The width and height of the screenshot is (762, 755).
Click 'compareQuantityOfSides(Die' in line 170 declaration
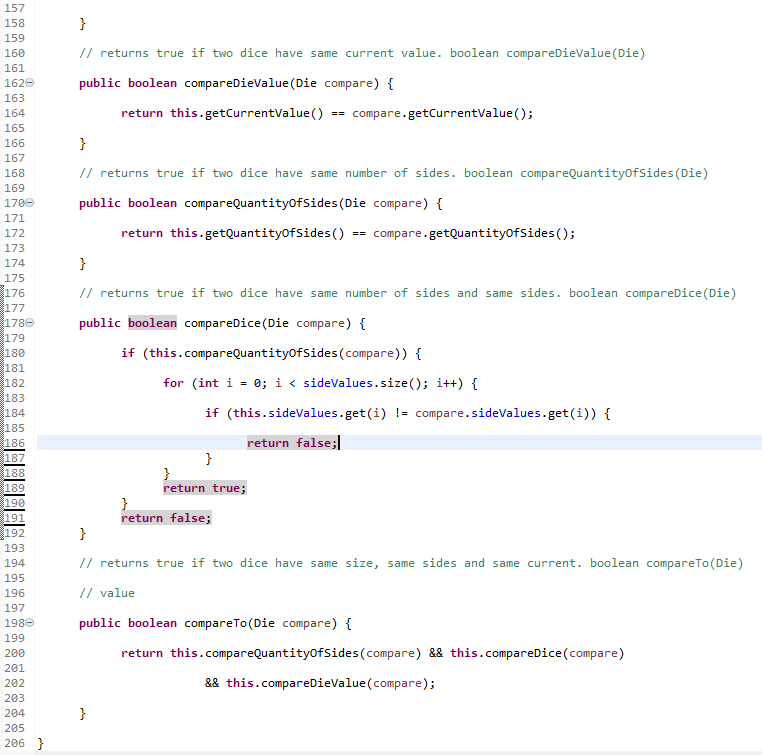(275, 203)
